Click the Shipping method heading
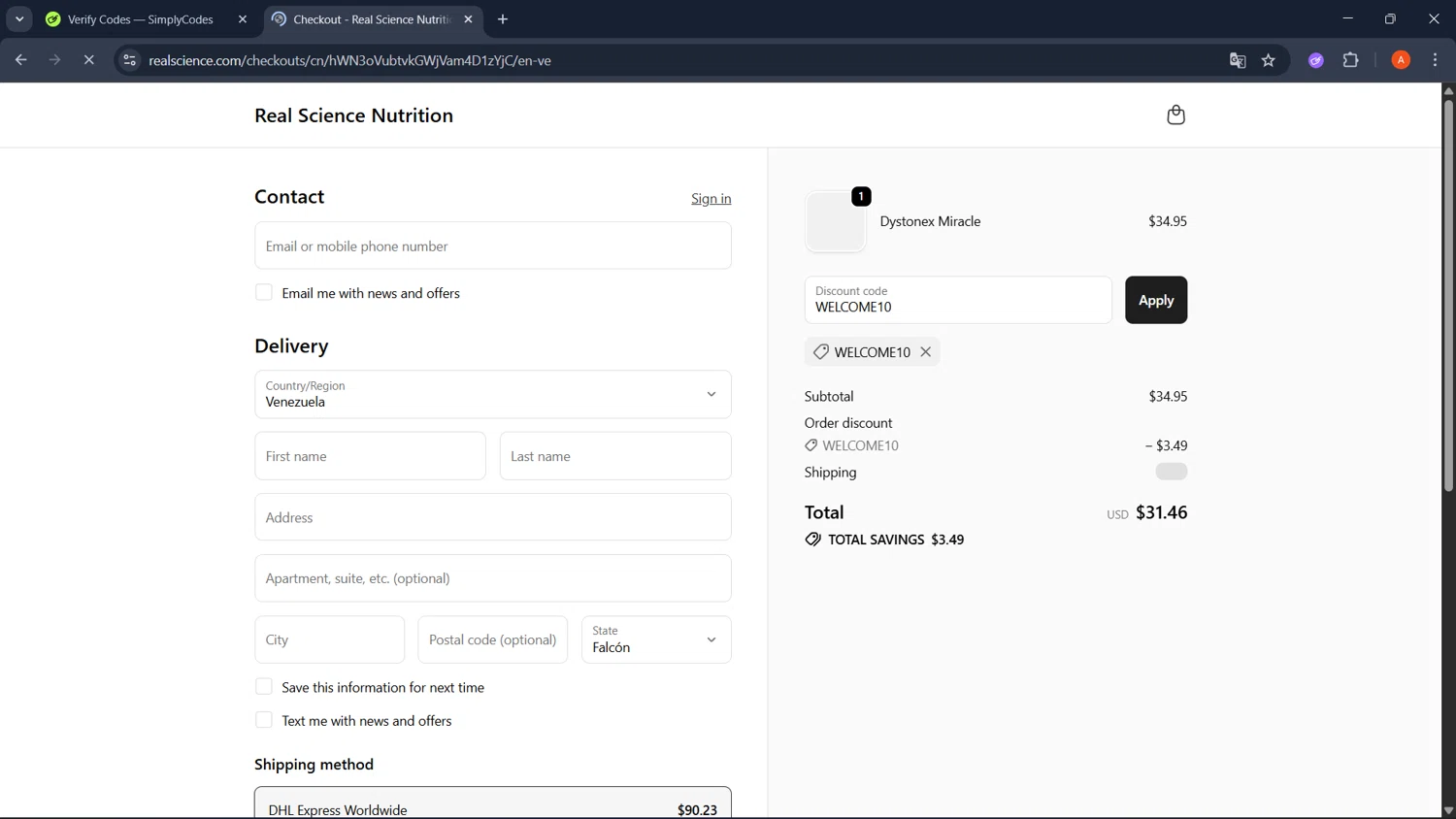 coord(314,765)
